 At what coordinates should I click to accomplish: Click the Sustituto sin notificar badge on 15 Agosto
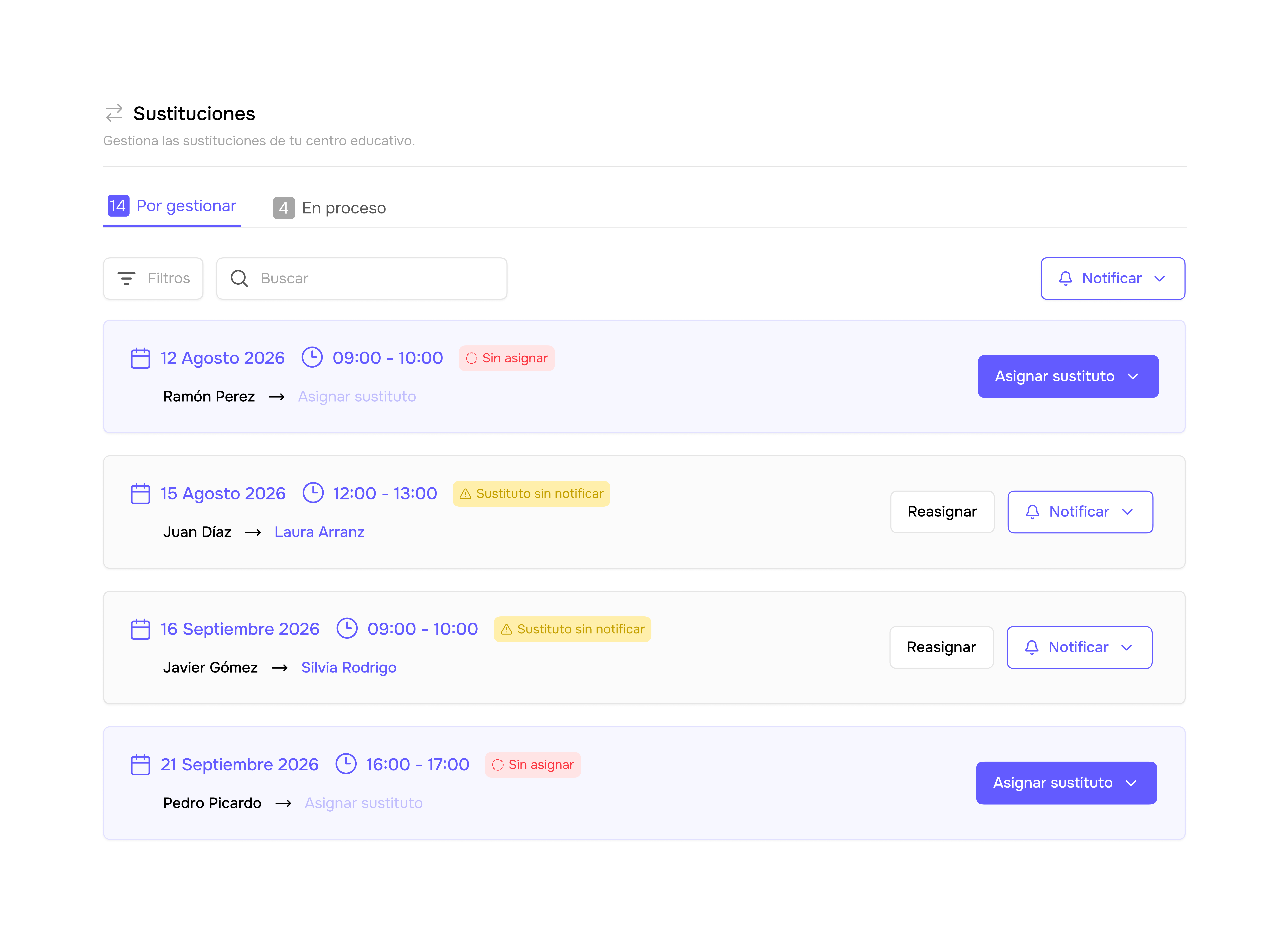pyautogui.click(x=531, y=493)
